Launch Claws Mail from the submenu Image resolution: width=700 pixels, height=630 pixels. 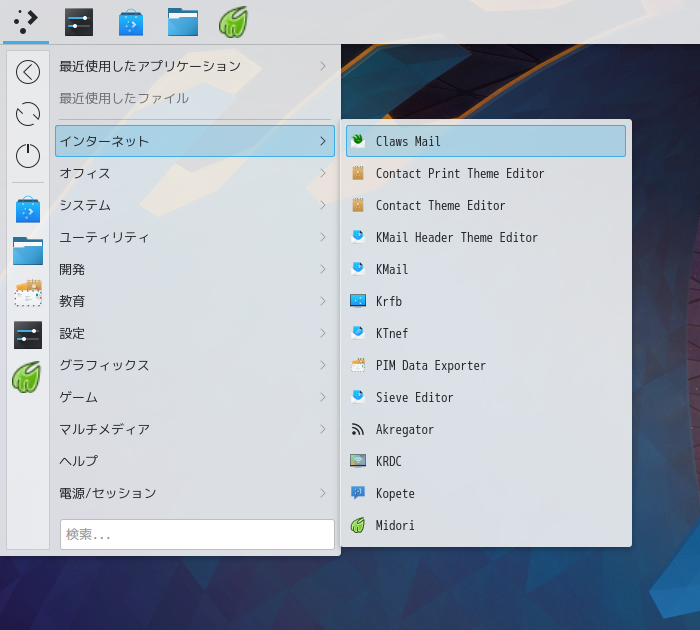click(x=408, y=141)
